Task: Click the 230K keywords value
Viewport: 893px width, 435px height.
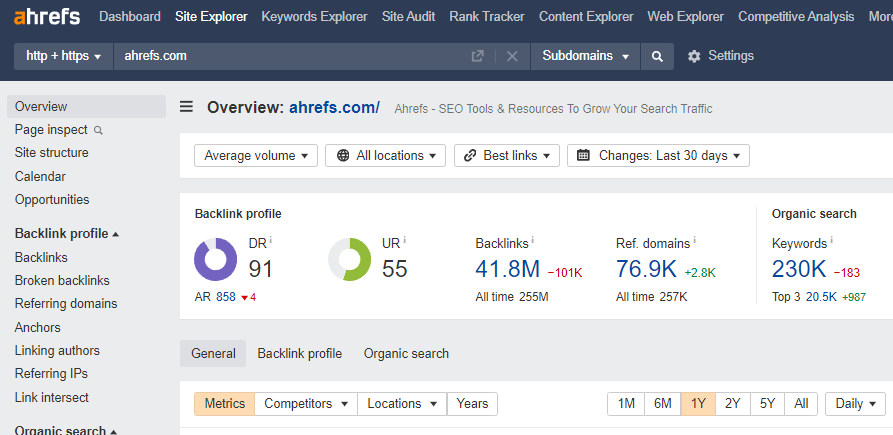Action: click(x=799, y=269)
